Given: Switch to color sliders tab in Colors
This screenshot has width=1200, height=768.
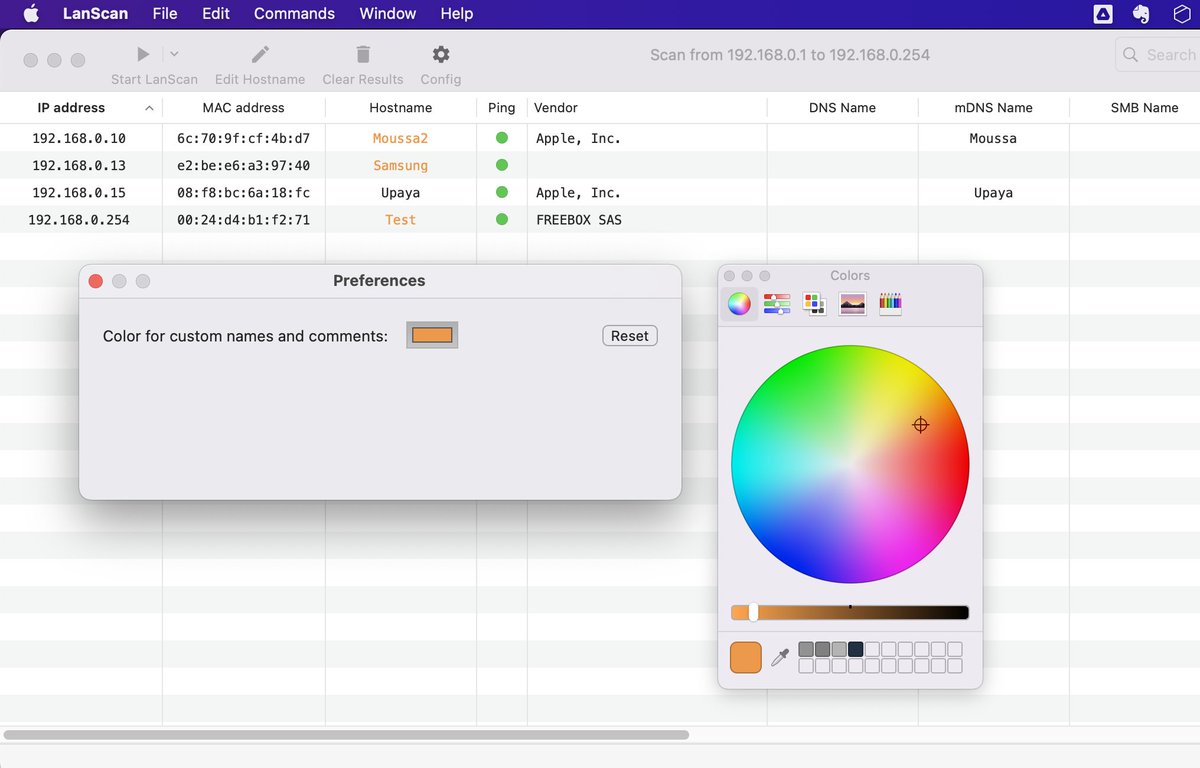Looking at the screenshot, I should tap(777, 304).
